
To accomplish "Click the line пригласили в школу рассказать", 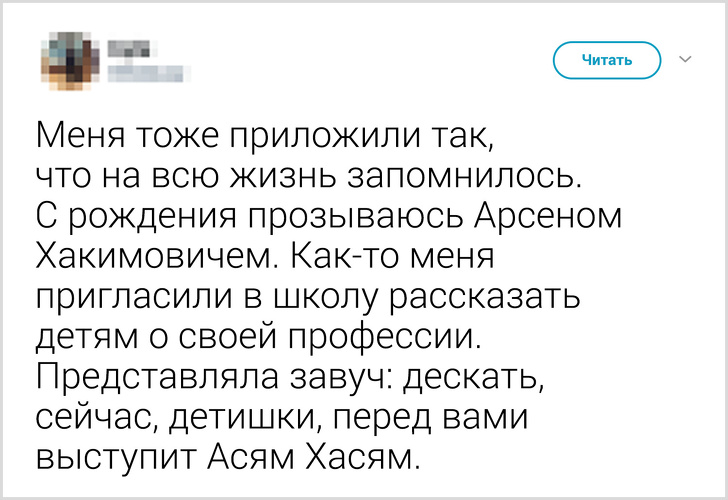I will click(x=309, y=298).
